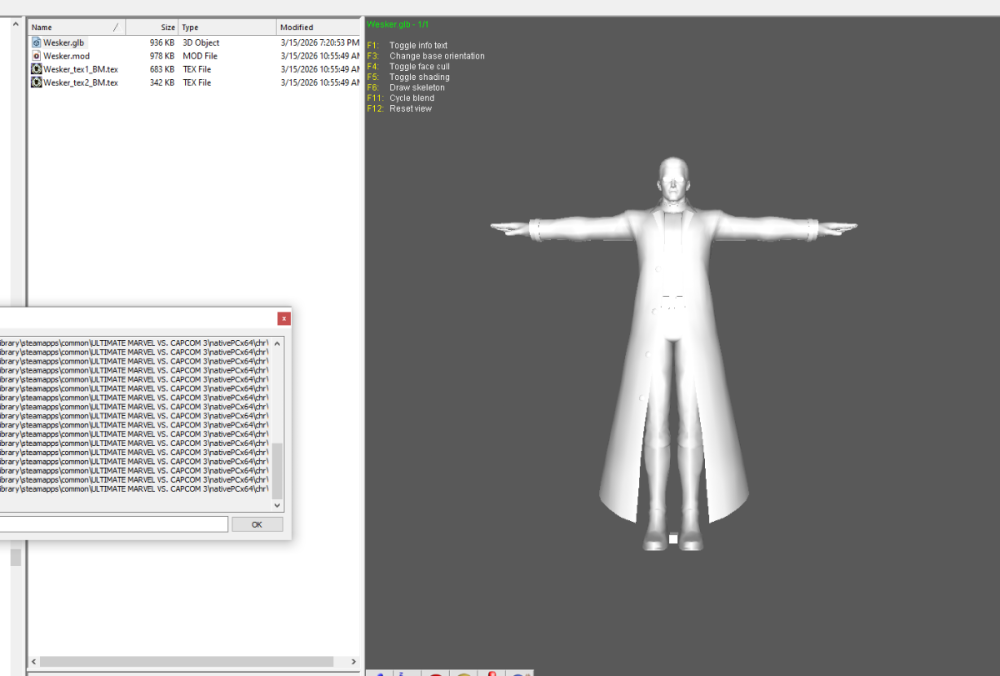Select the Wesker_tex2_BM.tex texture file icon
1000x676 pixels.
36,82
